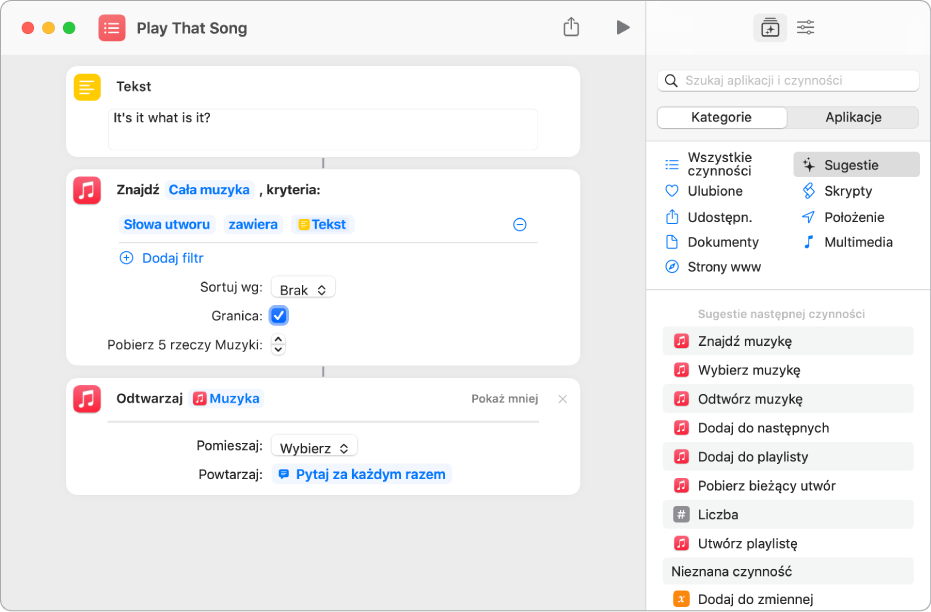Click the yellow Tekst action icon
The width and height of the screenshot is (931, 612).
coord(87,87)
